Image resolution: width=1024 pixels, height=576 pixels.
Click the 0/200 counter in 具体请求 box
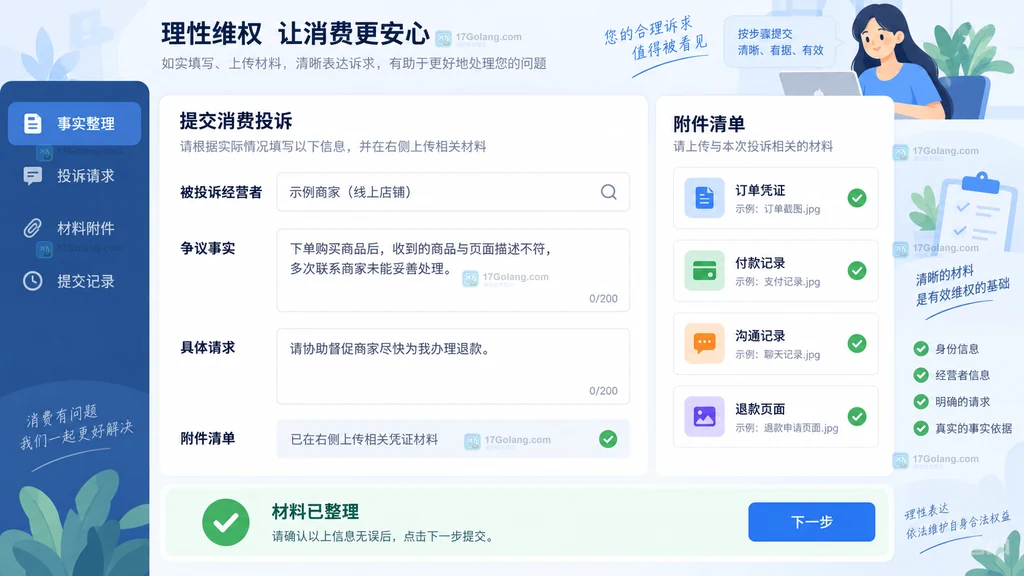click(x=603, y=391)
